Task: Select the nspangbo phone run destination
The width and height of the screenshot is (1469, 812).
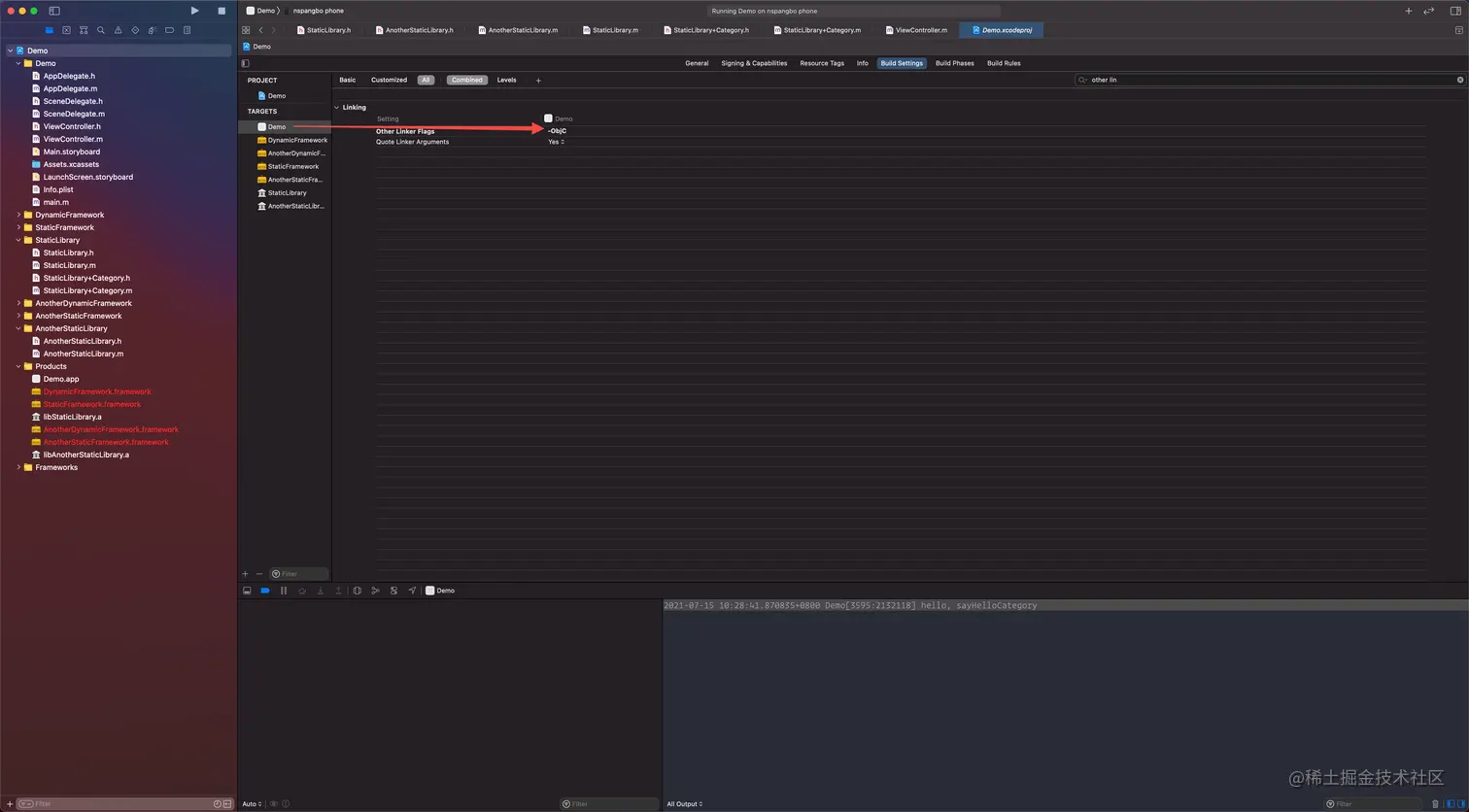Action: 318,11
